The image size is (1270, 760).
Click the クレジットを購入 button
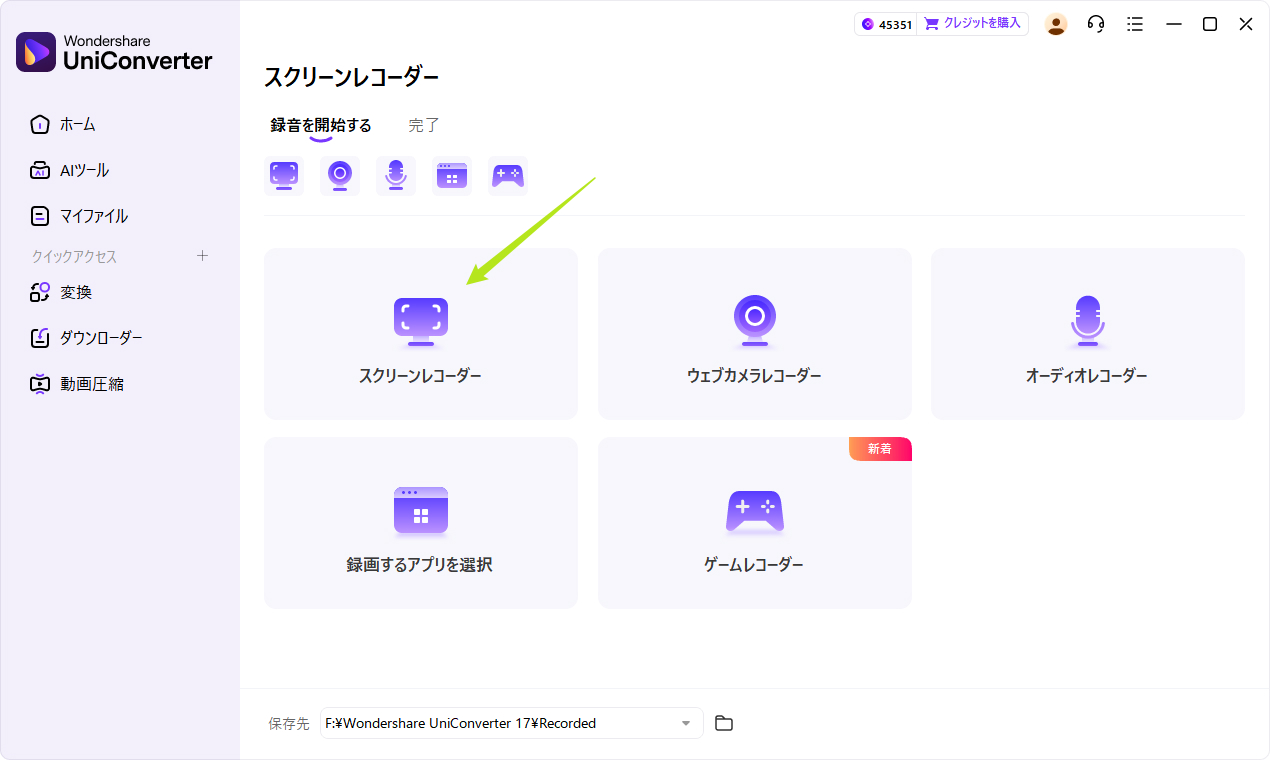[972, 22]
